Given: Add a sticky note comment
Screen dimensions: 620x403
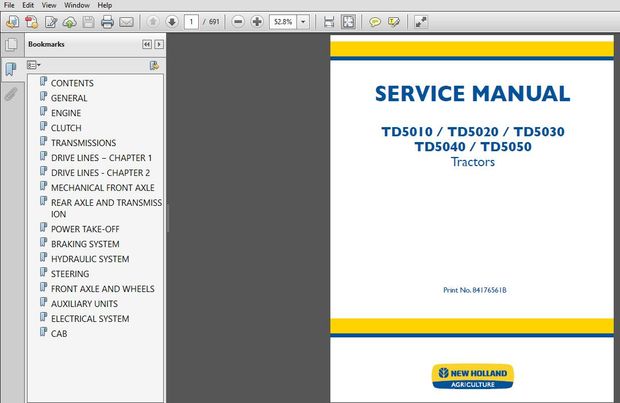Looking at the screenshot, I should point(375,22).
